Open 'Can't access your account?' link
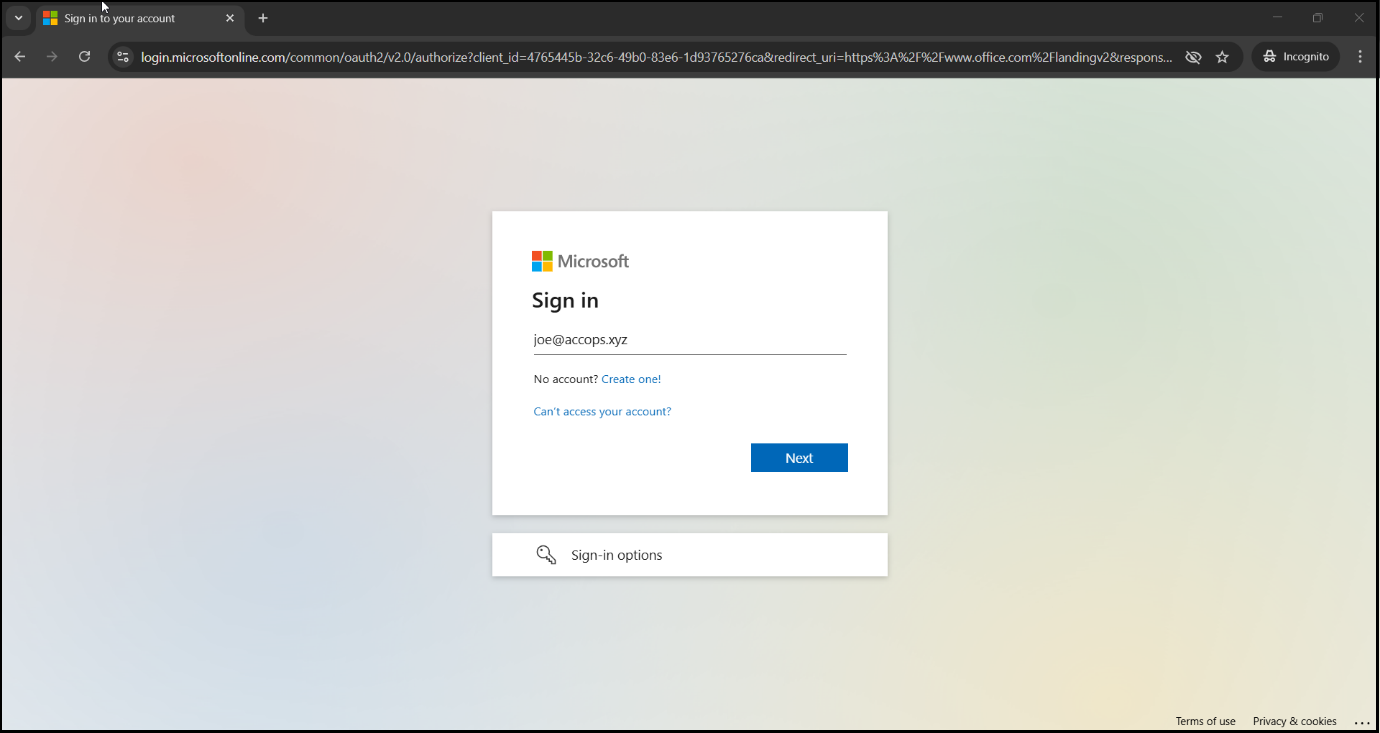 (602, 411)
